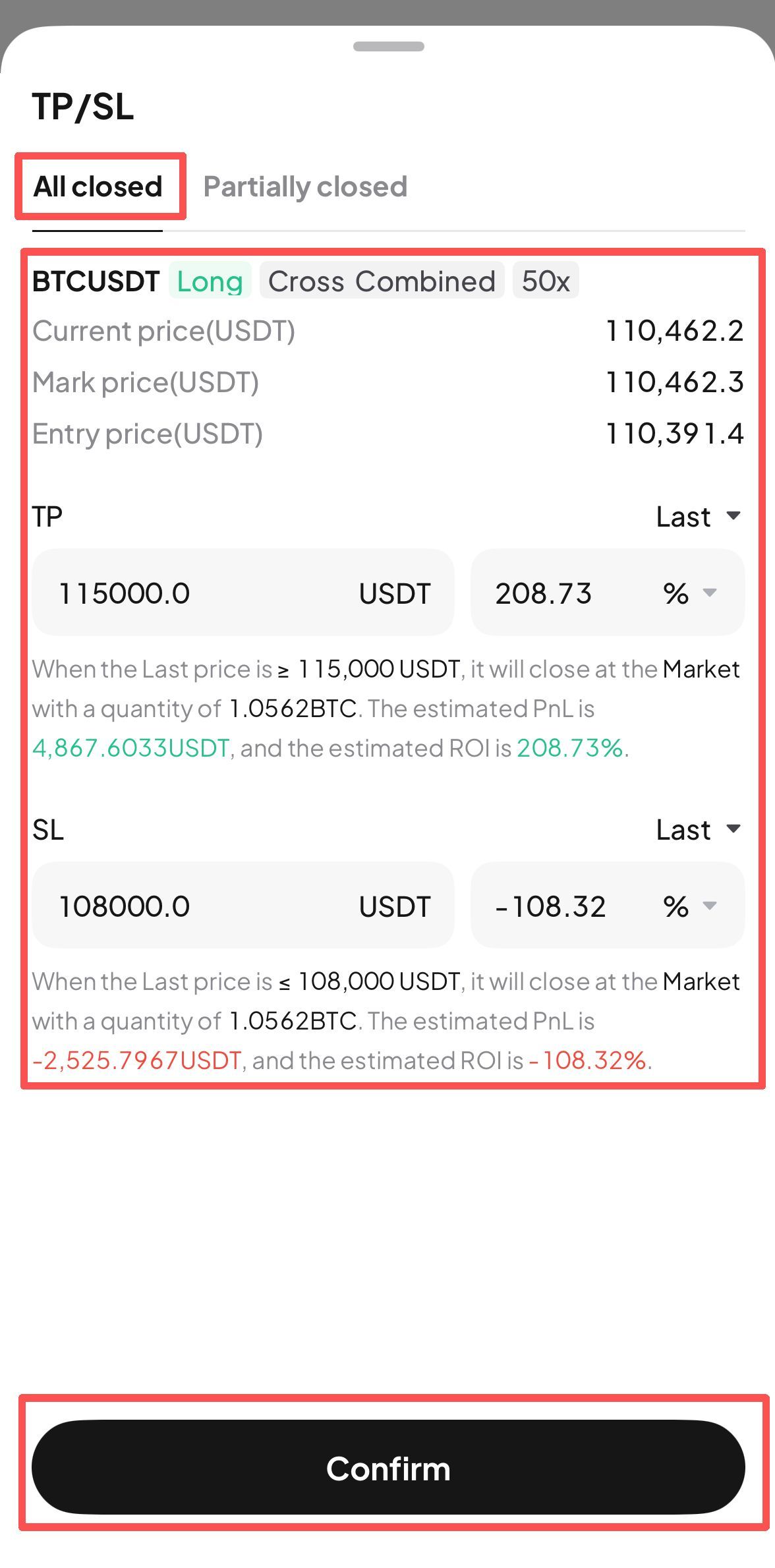Tap the green Long position badge
The width and height of the screenshot is (775, 1568).
pos(210,281)
